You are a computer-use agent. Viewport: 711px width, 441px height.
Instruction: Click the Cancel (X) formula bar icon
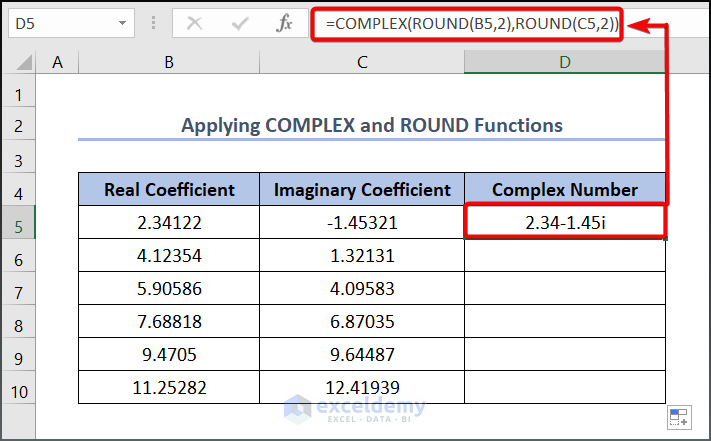click(195, 23)
